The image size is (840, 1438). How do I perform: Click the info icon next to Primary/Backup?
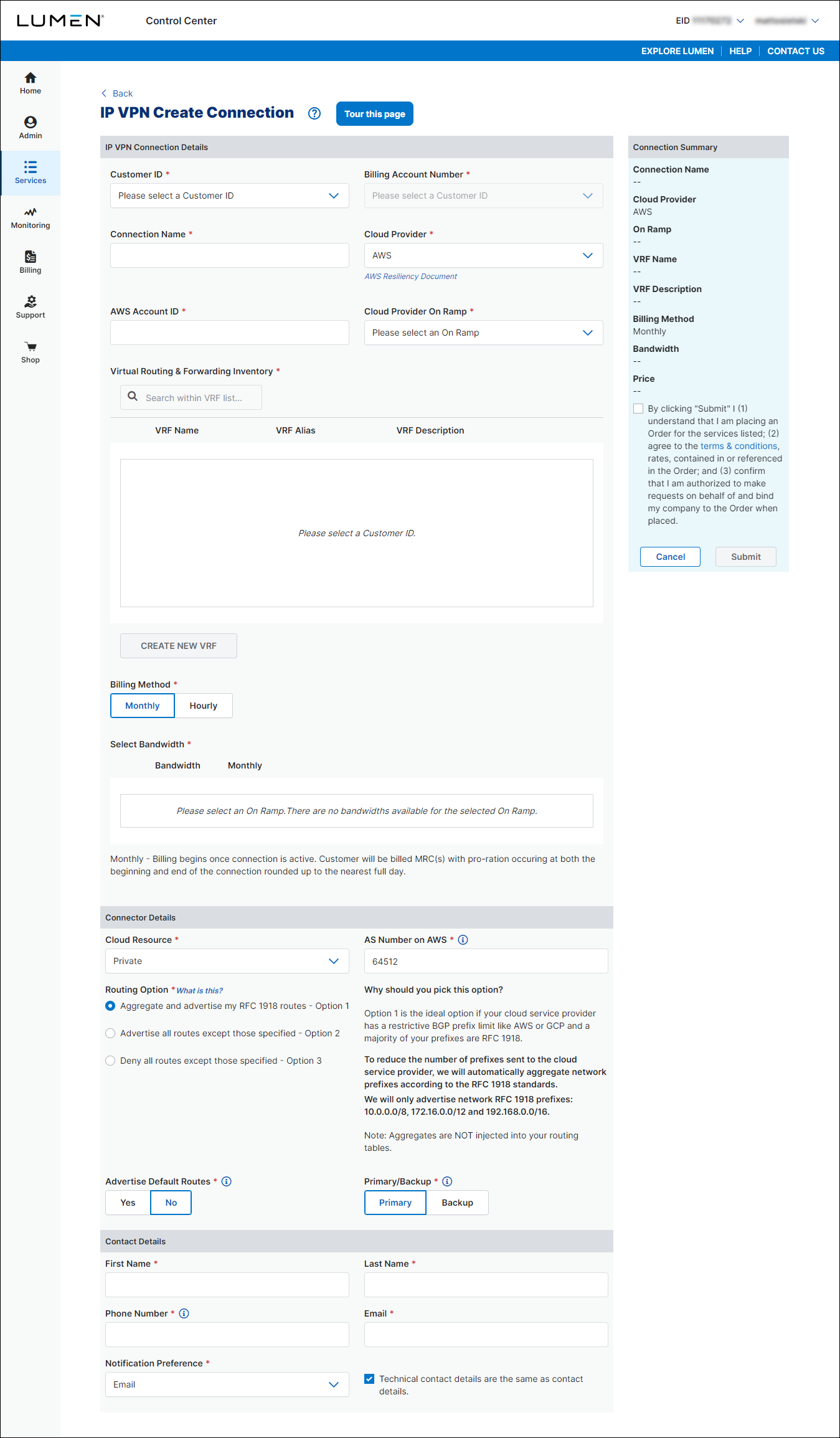447,1181
